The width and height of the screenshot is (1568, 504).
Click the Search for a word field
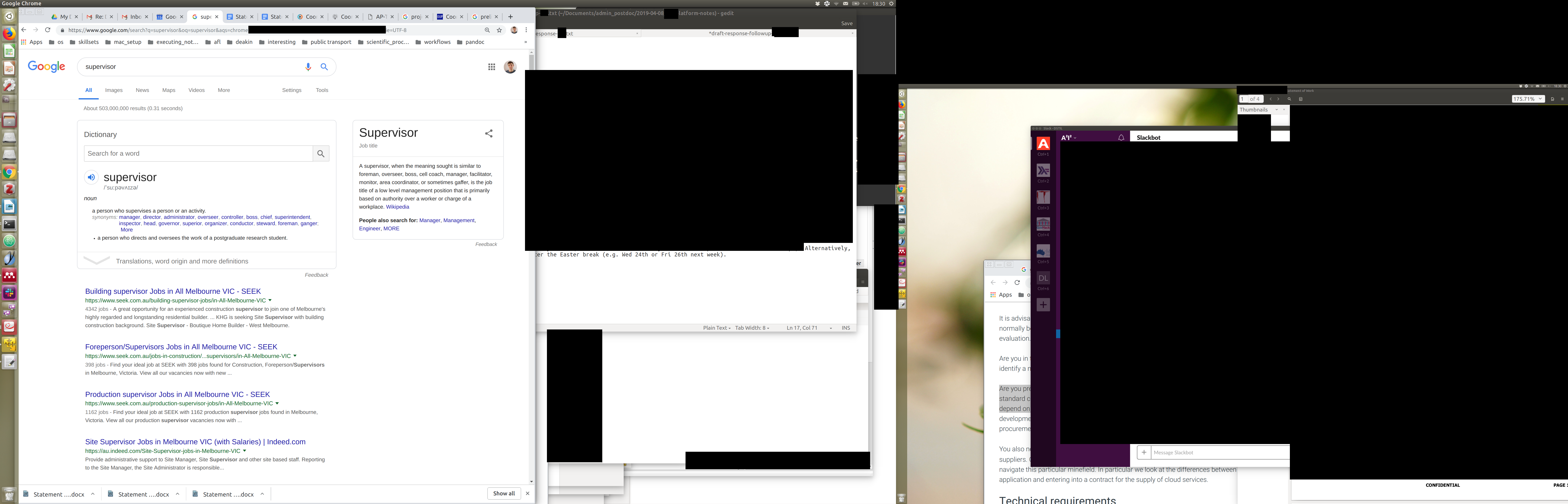coord(198,153)
